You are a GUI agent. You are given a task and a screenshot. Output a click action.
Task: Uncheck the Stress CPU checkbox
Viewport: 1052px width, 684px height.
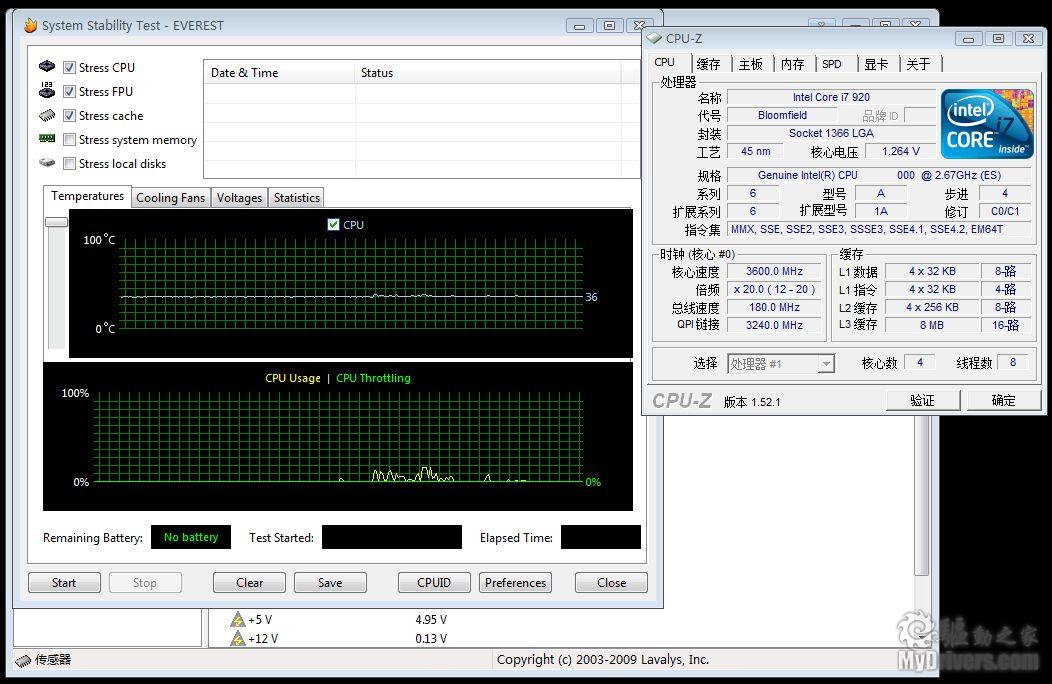(69, 67)
